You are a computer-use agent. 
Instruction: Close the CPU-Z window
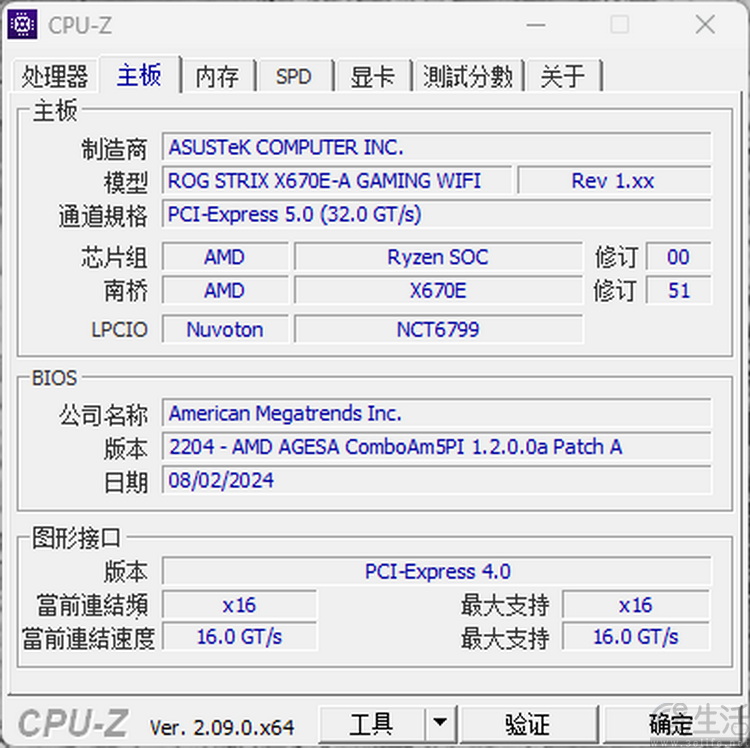click(705, 24)
